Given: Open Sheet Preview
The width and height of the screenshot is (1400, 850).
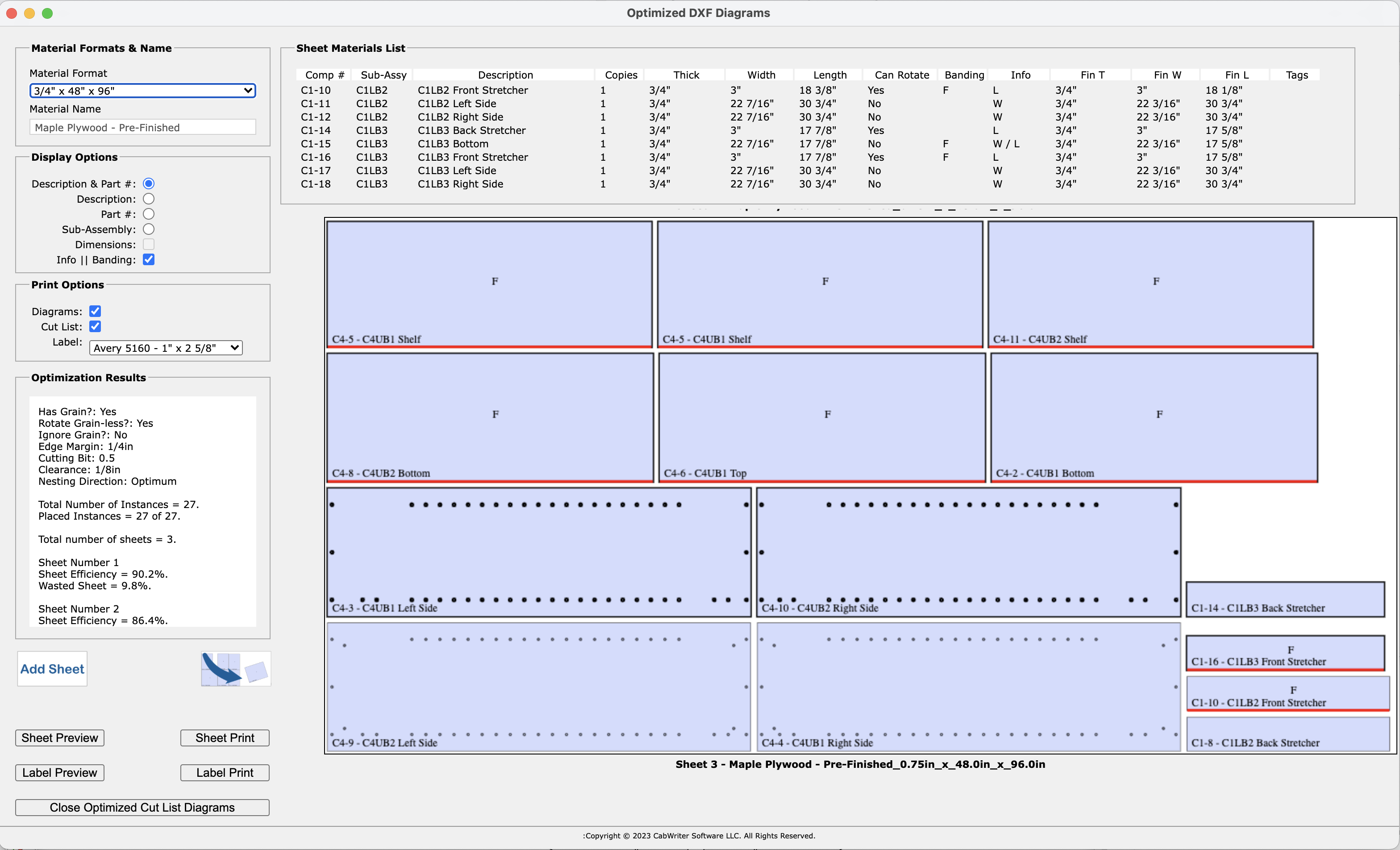Looking at the screenshot, I should click(x=60, y=737).
